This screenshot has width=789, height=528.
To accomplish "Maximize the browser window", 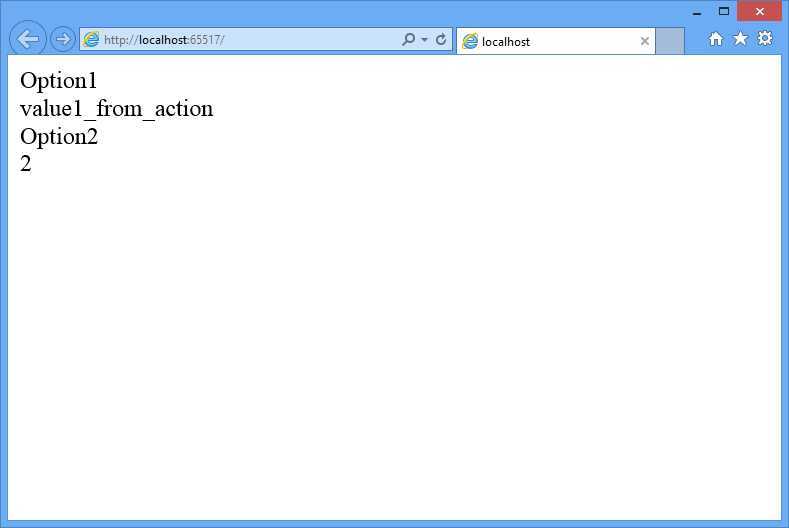I will pos(724,11).
